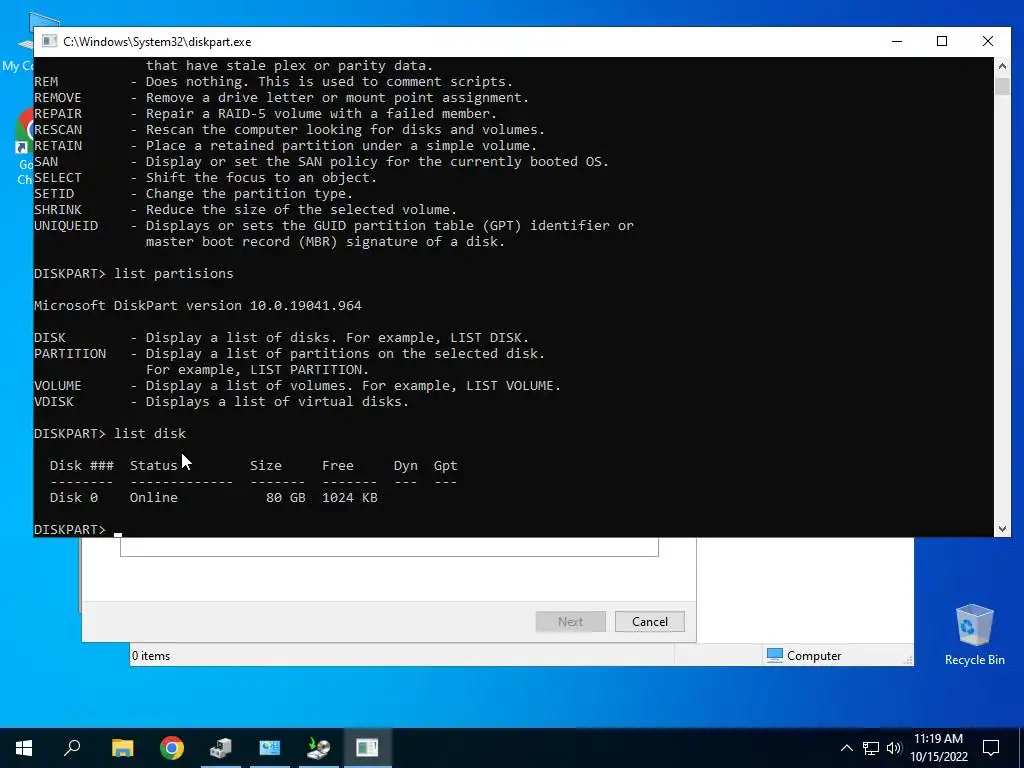Click "Free" column header
1024x768 pixels.
click(338, 466)
